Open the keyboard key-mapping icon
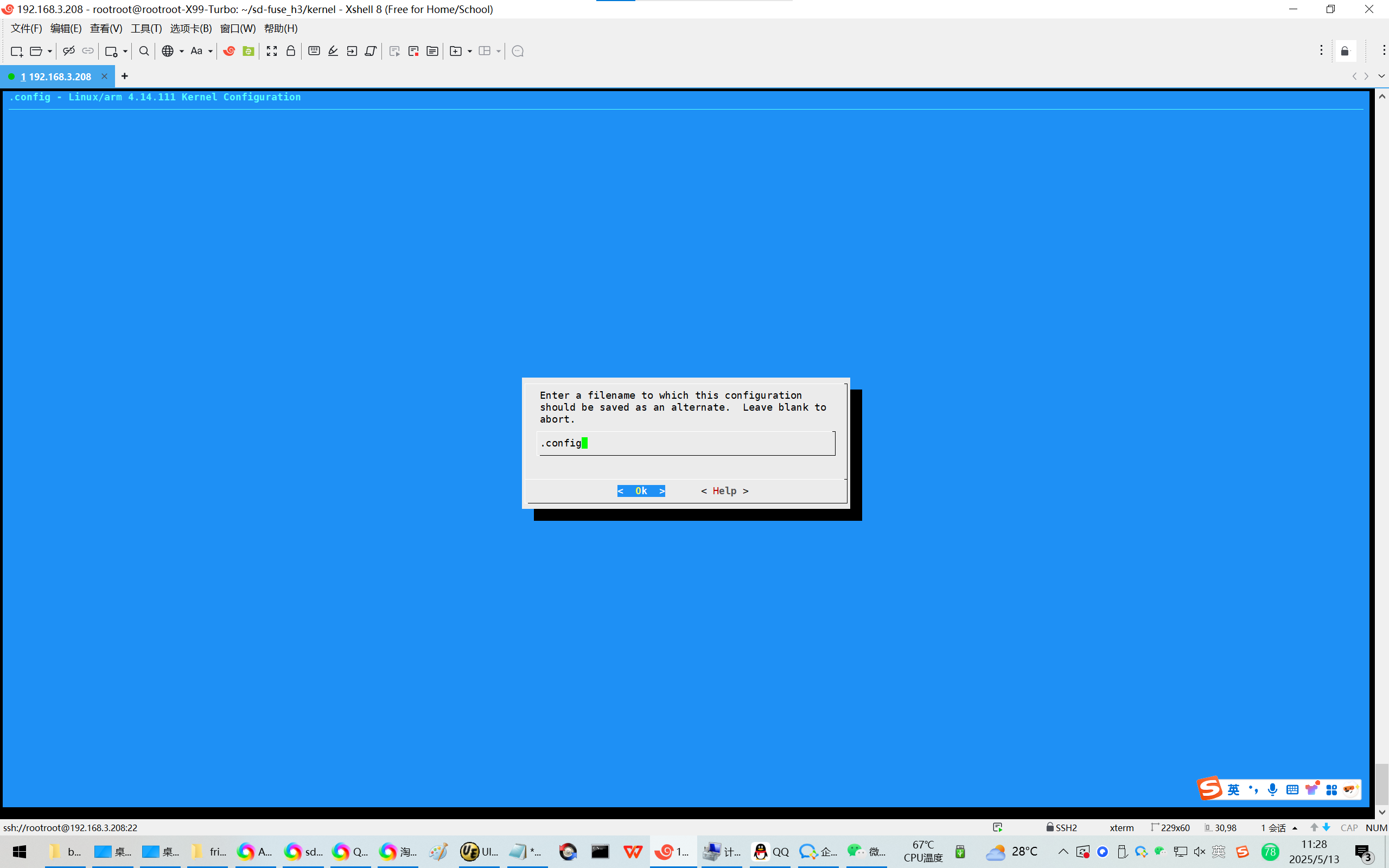Image resolution: width=1389 pixels, height=868 pixels. (314, 51)
